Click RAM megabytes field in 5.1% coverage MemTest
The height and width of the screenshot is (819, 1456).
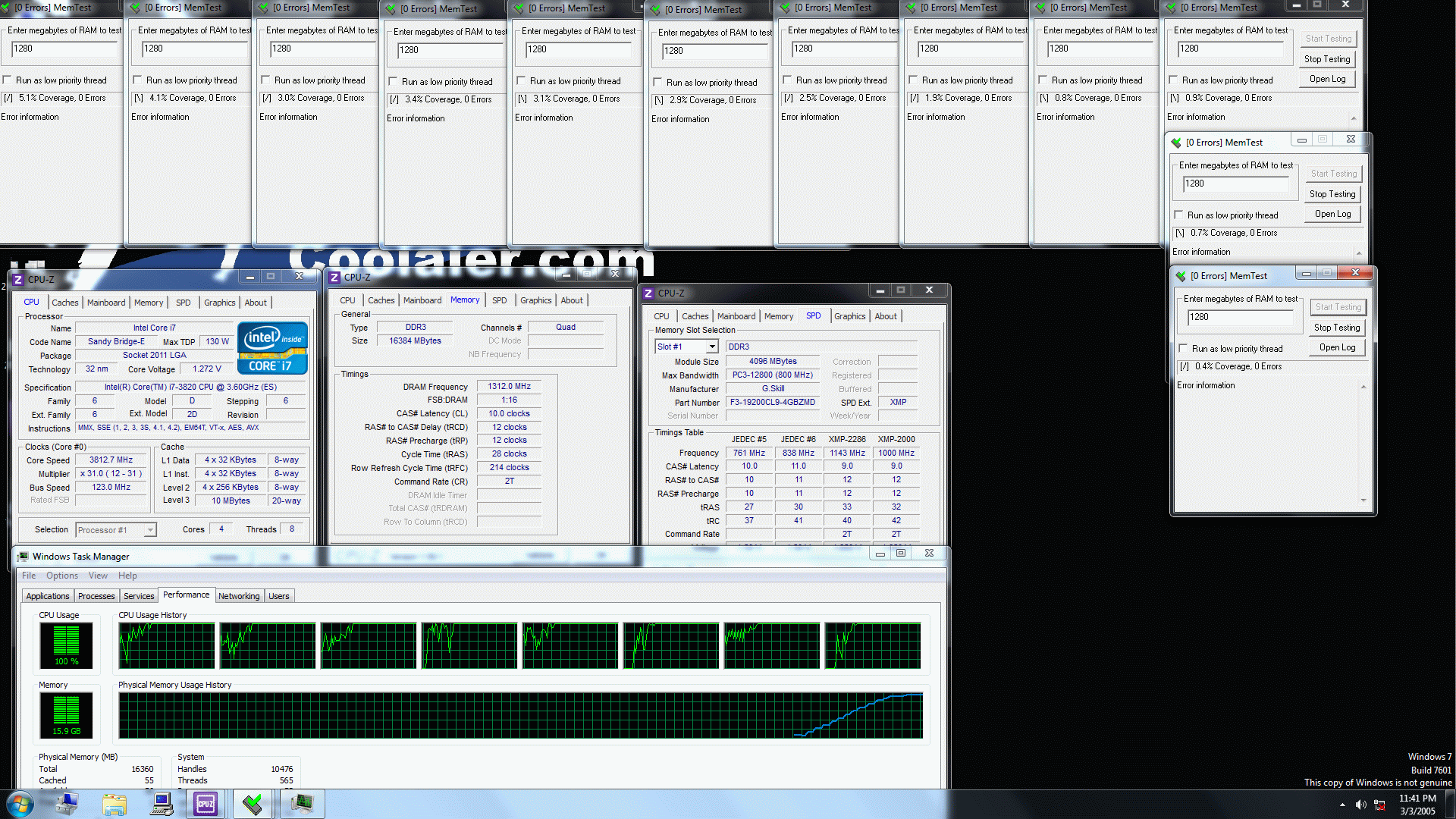[64, 49]
